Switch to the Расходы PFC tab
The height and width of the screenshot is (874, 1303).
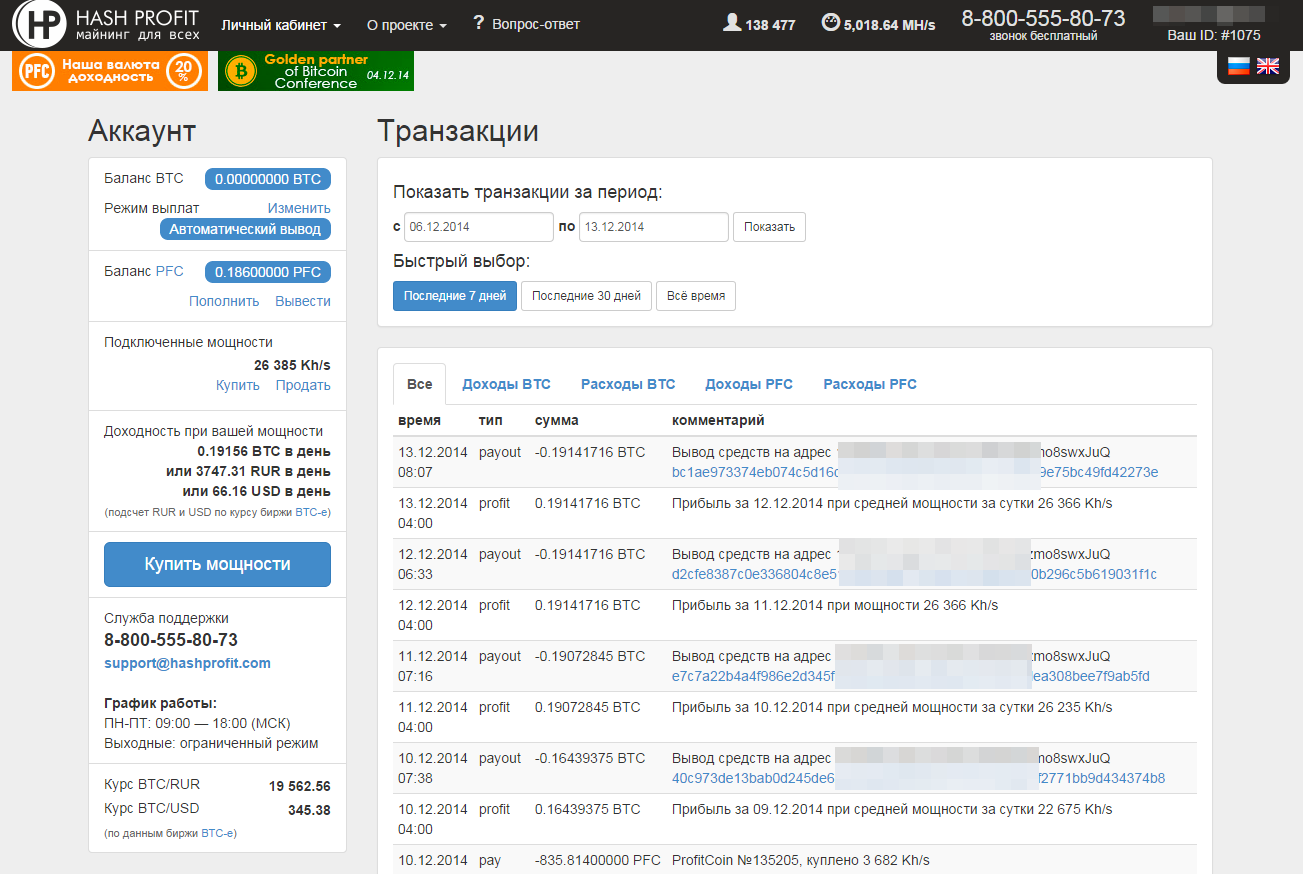pos(869,384)
